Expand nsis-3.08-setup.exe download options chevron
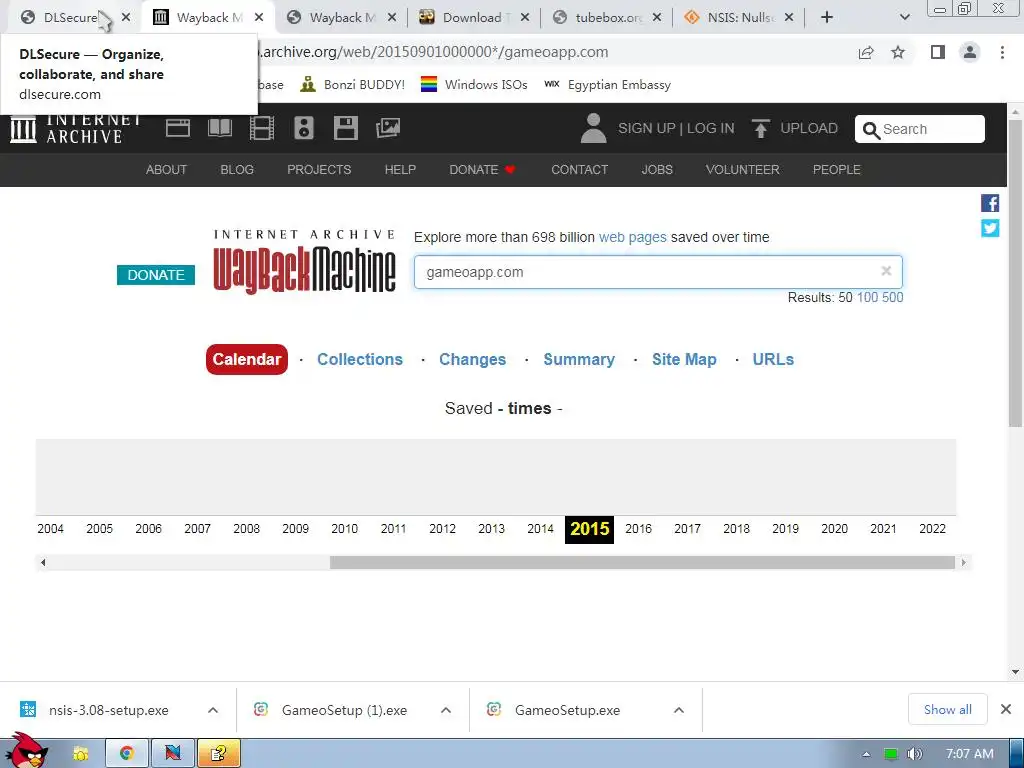This screenshot has height=768, width=1024. click(213, 710)
